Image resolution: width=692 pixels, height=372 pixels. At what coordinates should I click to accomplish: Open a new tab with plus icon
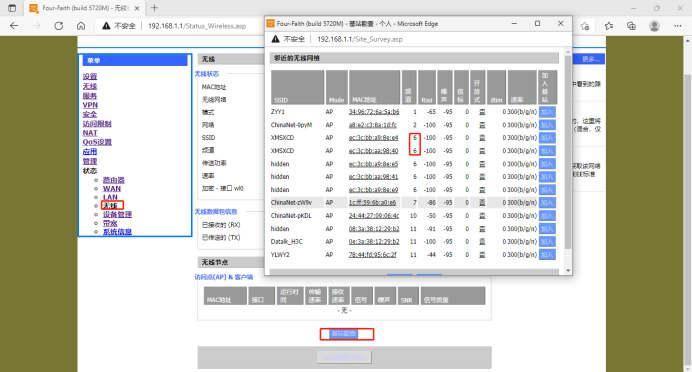154,8
